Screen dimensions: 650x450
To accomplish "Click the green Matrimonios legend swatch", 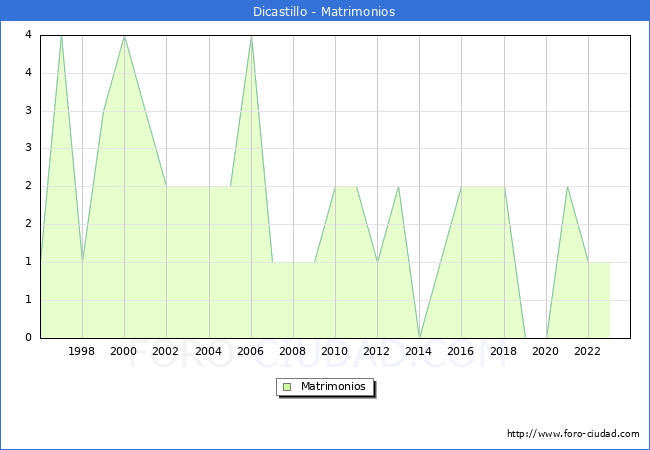I will pyautogui.click(x=286, y=386).
